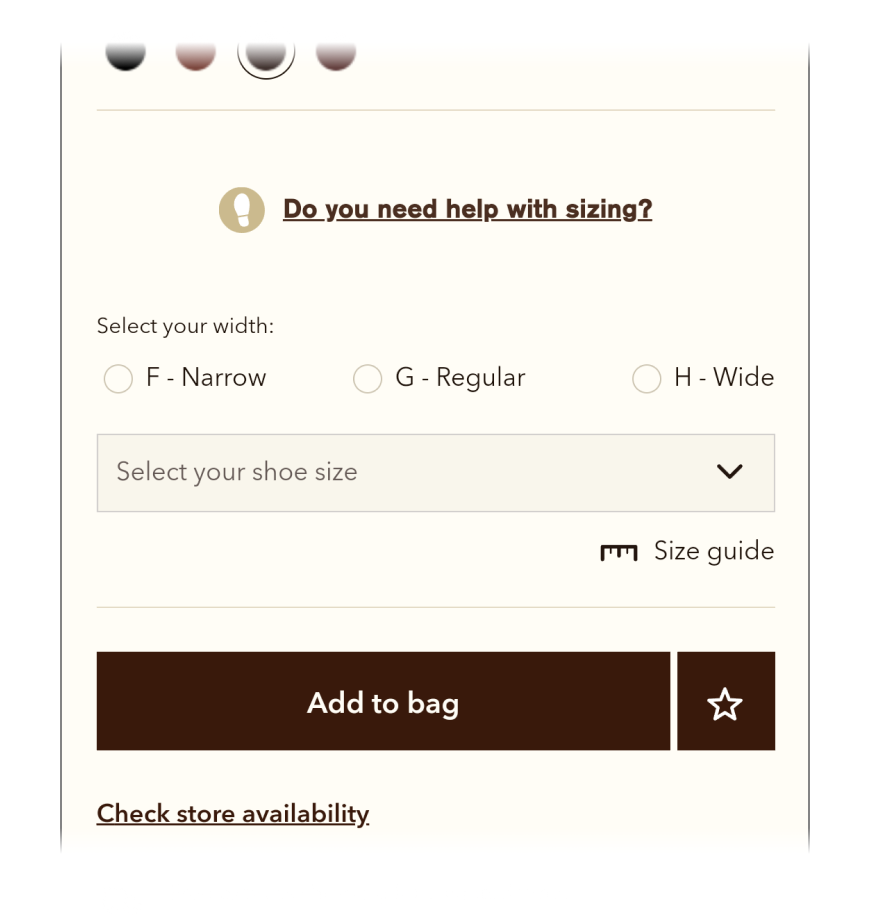Image resolution: width=870 pixels, height=918 pixels.
Task: Choose the G - Regular width option
Action: [367, 379]
